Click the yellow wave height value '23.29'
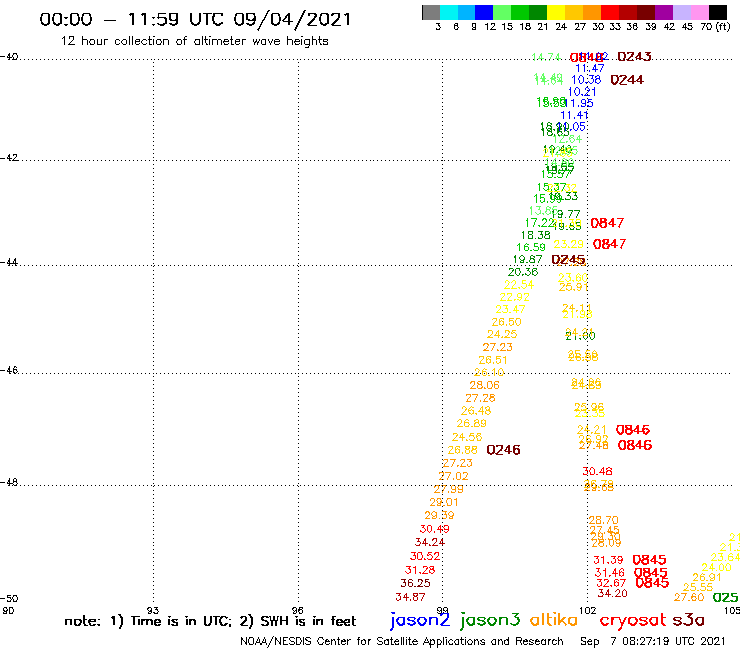The height and width of the screenshot is (650, 740). pyautogui.click(x=569, y=244)
